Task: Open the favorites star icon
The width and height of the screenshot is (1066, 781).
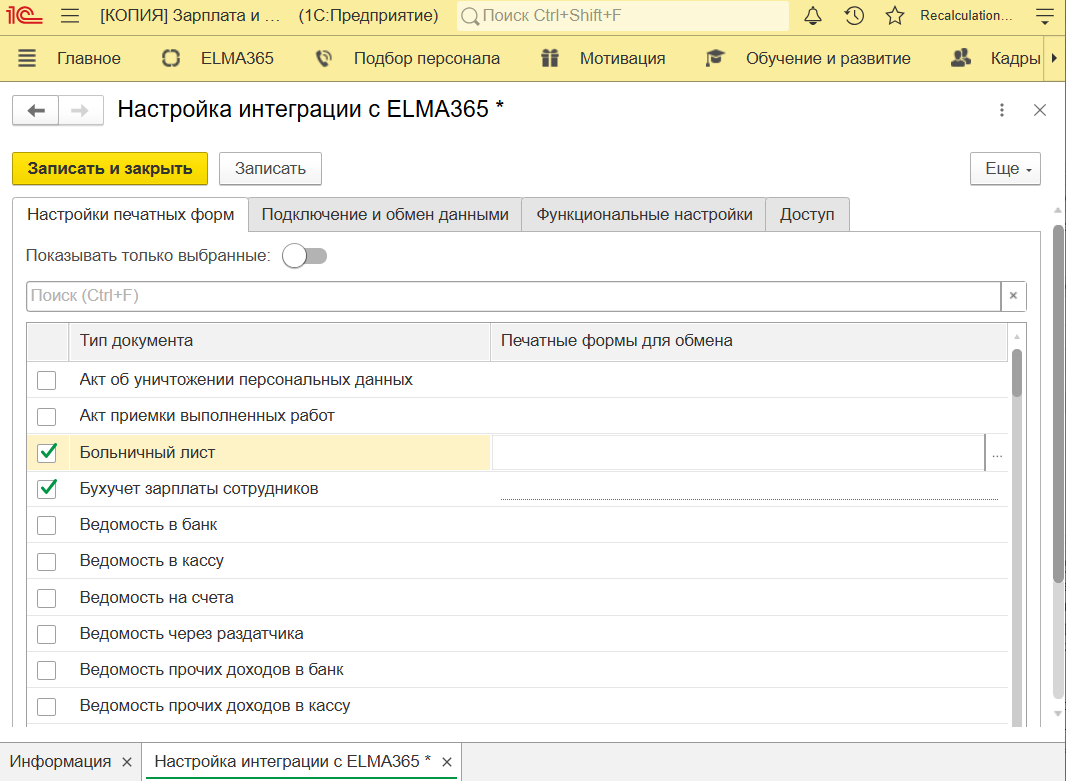Action: click(894, 16)
